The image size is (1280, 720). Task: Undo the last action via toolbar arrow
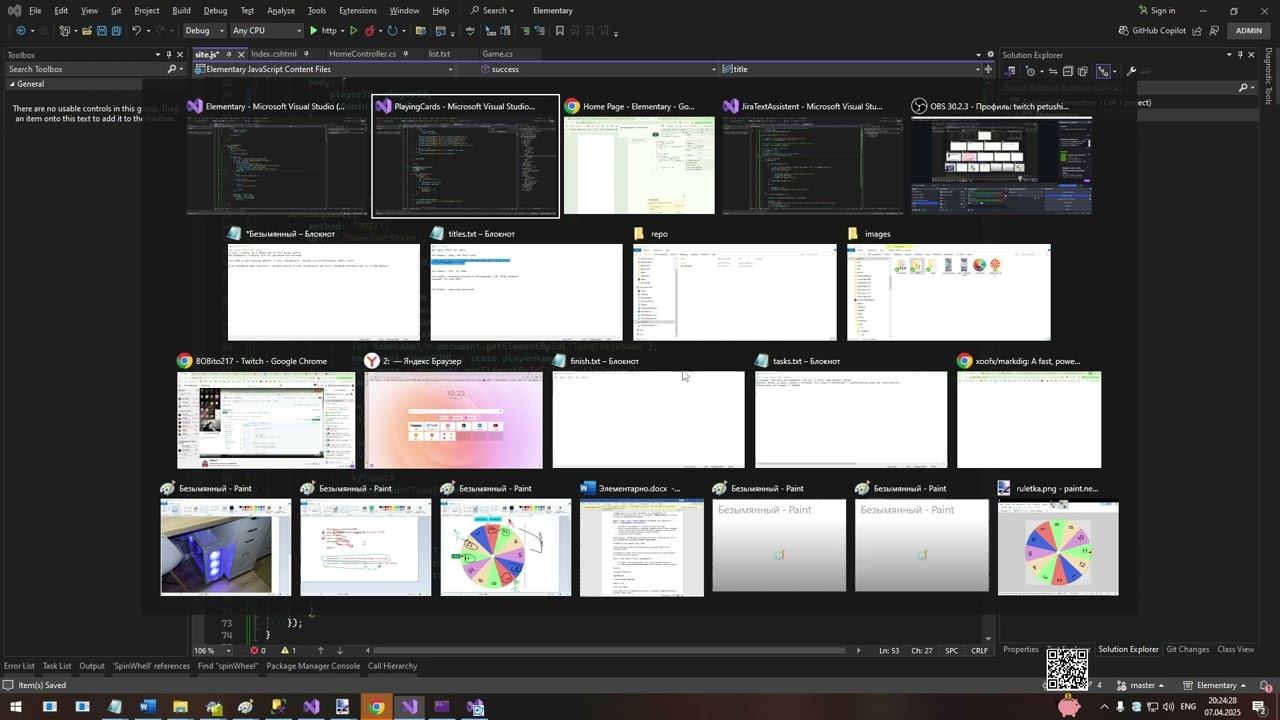pyautogui.click(x=137, y=31)
